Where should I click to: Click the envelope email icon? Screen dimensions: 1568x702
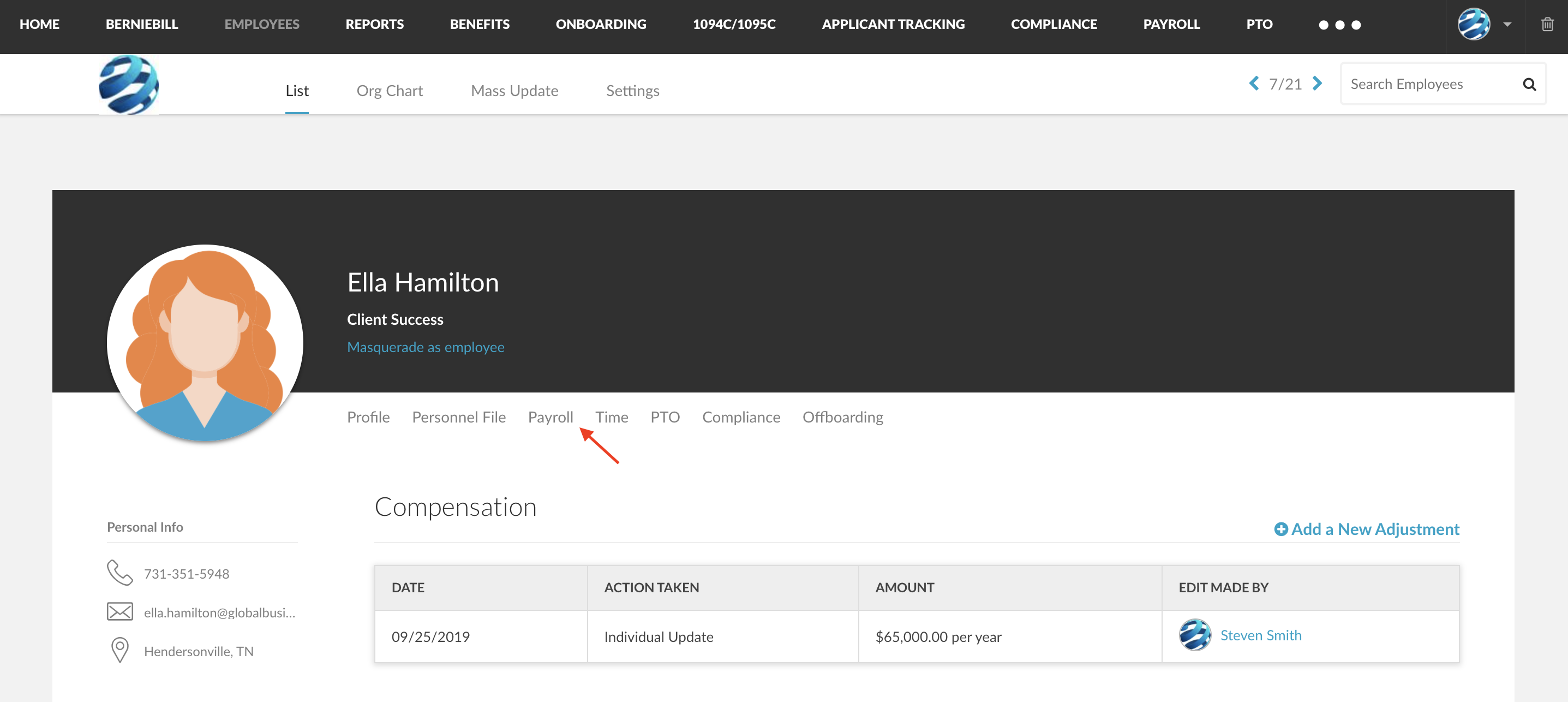tap(120, 612)
